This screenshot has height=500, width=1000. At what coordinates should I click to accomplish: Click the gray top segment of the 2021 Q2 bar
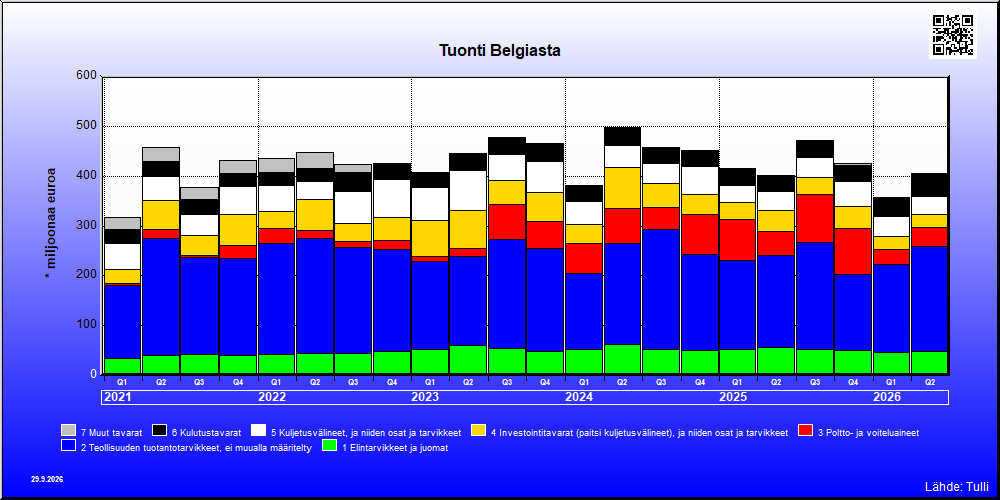point(161,154)
